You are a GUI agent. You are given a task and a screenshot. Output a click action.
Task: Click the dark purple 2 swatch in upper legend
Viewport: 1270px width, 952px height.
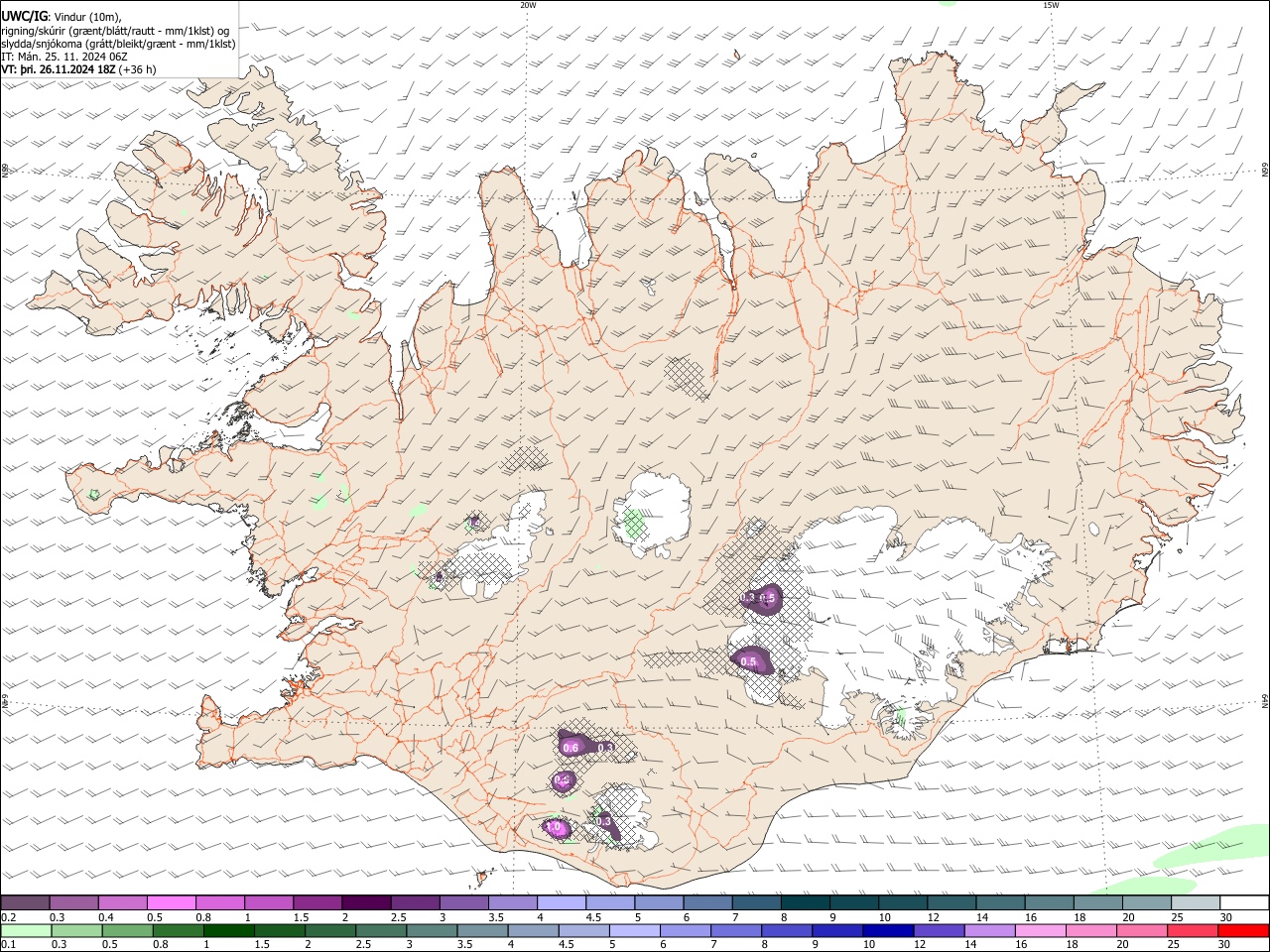(x=365, y=902)
